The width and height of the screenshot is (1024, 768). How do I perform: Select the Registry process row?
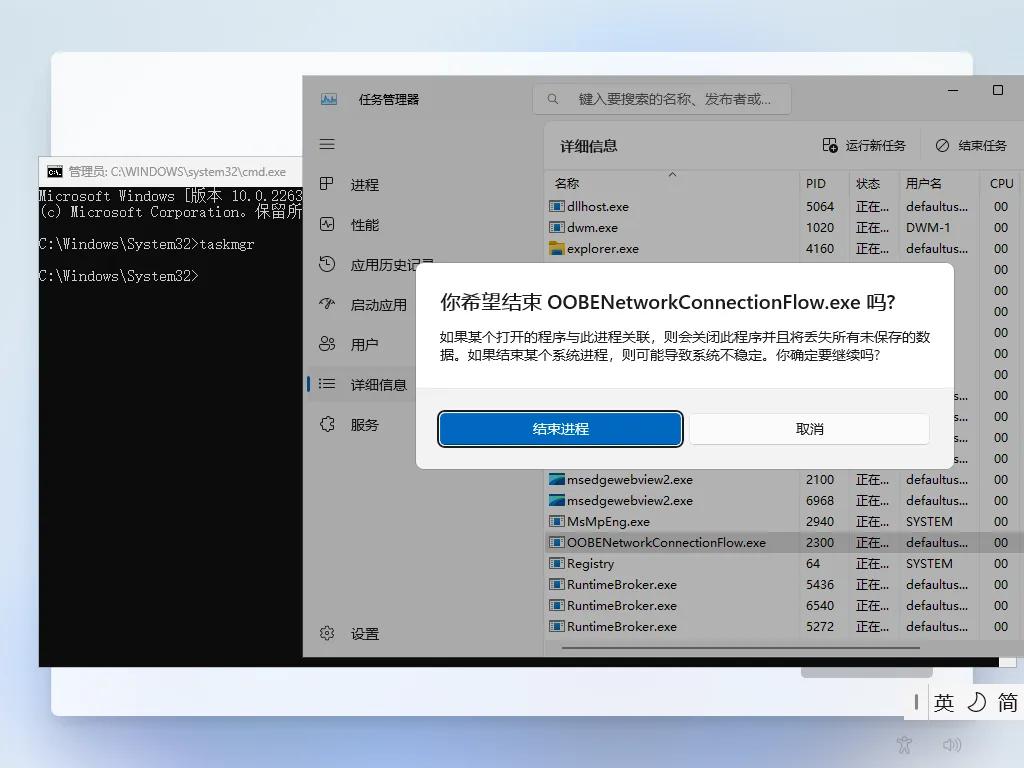pos(784,563)
